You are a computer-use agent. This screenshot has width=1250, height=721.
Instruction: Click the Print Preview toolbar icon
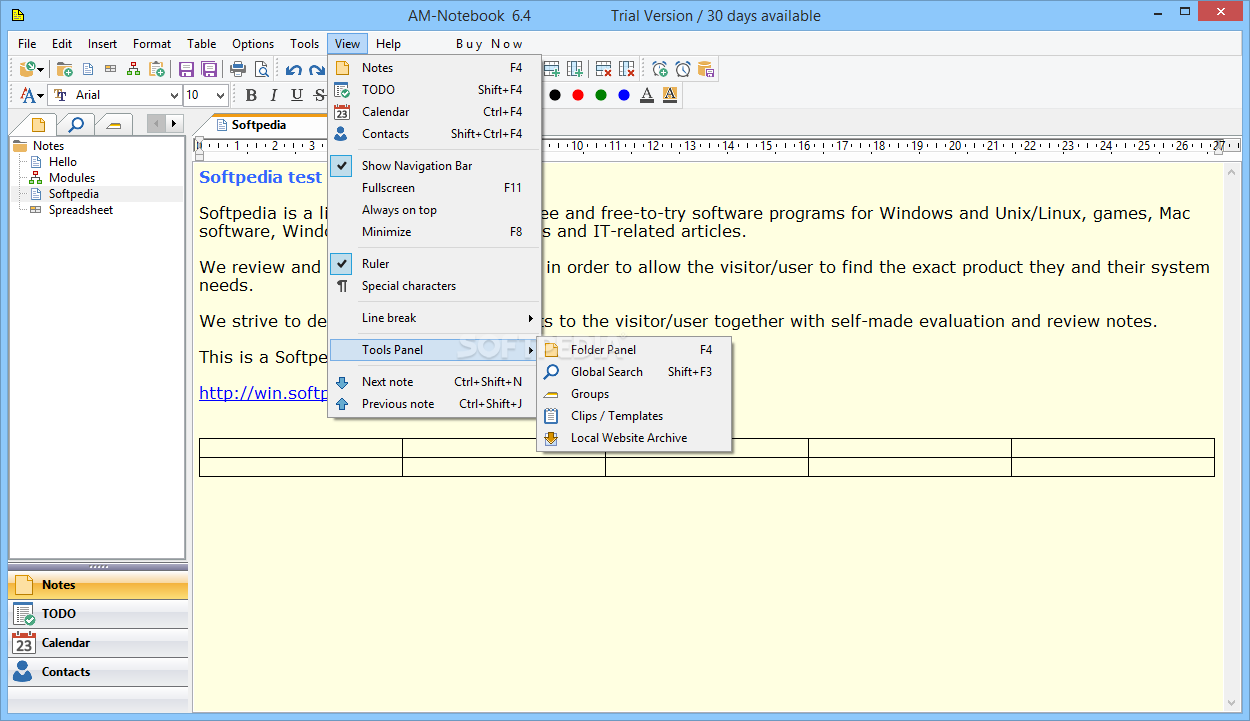(261, 69)
